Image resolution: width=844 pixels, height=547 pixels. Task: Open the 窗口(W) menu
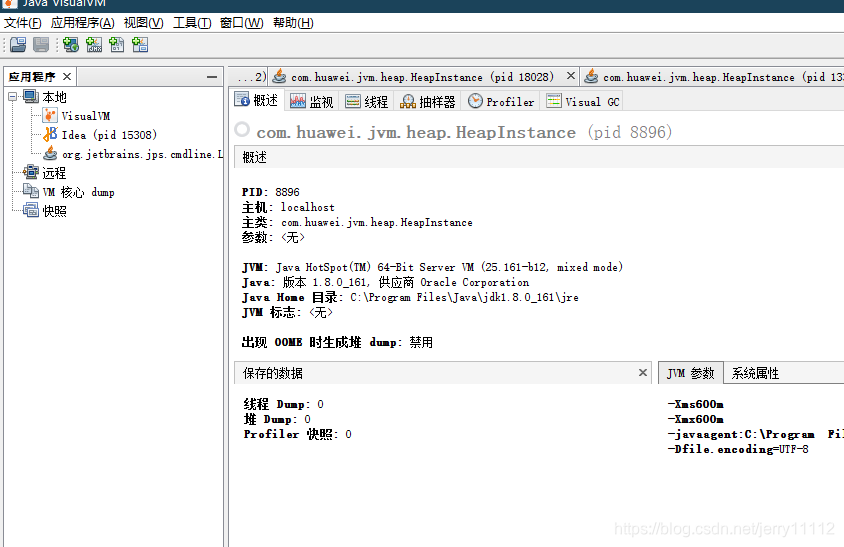click(x=242, y=23)
